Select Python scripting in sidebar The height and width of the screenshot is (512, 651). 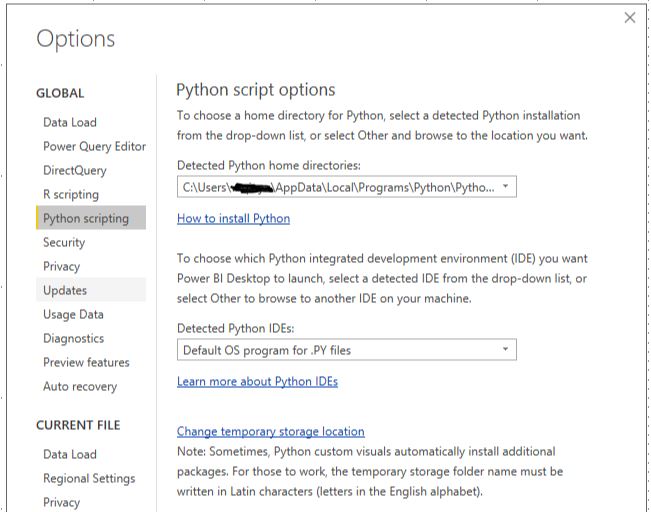pos(91,218)
